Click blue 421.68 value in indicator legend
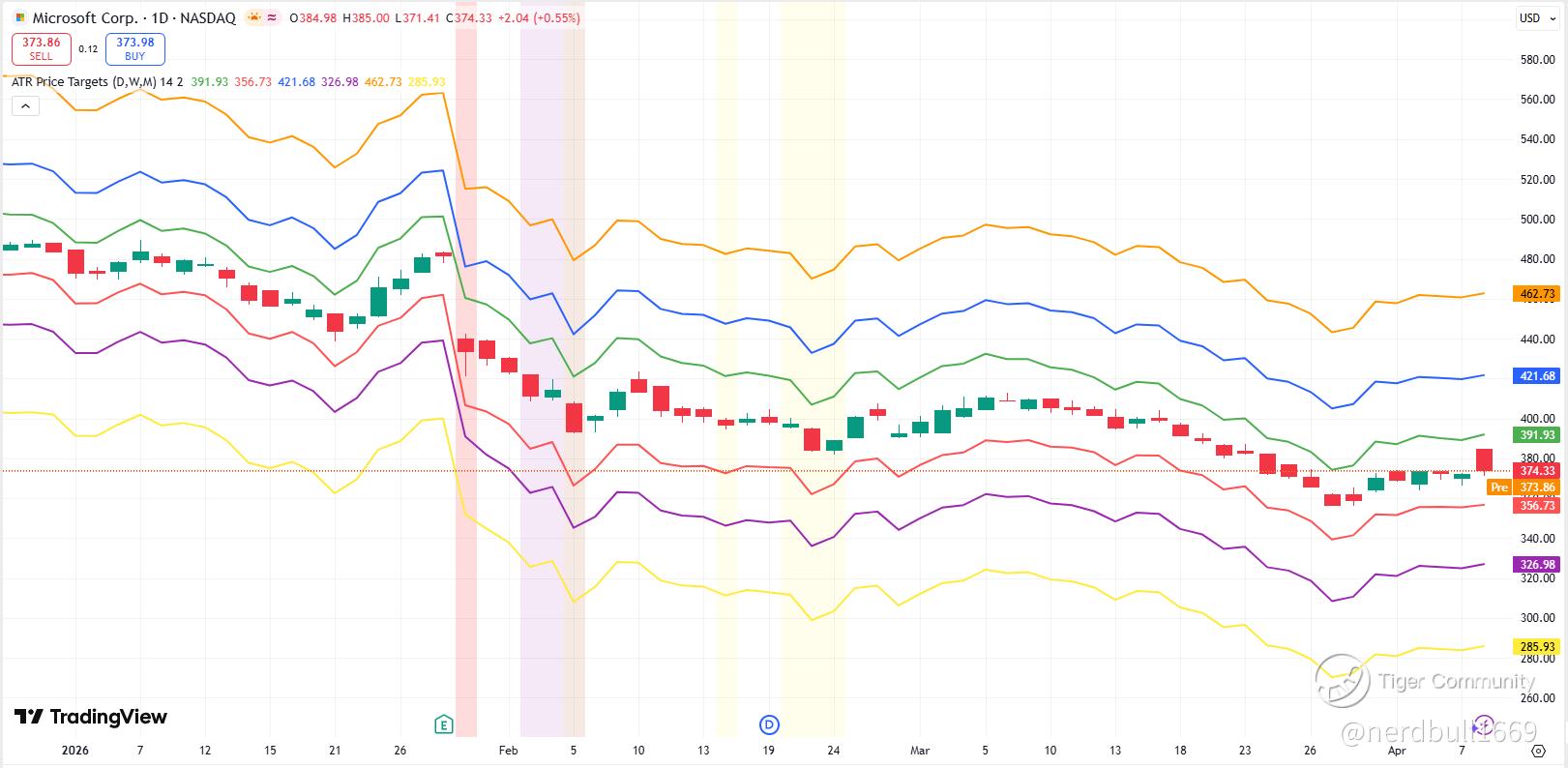 (x=296, y=82)
